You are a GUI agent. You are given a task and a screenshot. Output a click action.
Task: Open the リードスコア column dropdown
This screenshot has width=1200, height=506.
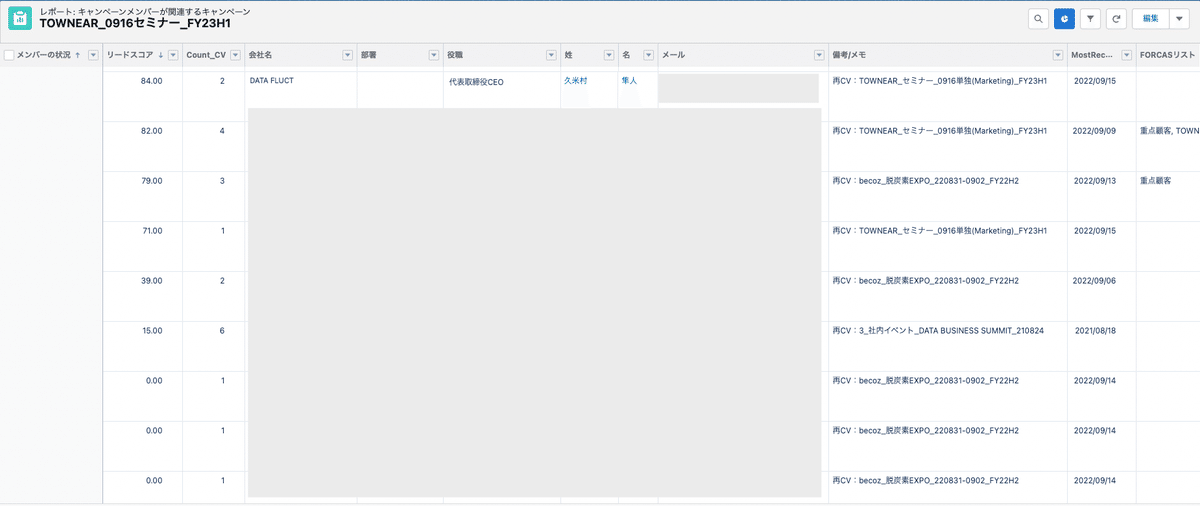pos(173,55)
